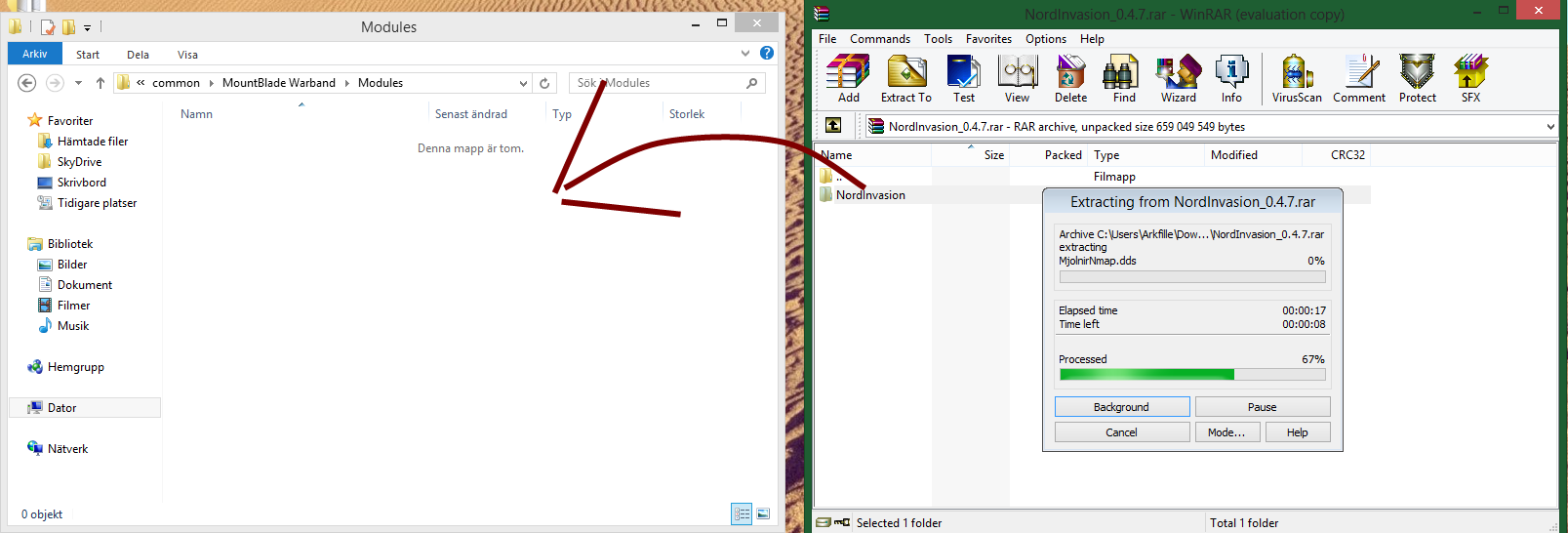
Task: Select Hemgrupp in Explorer sidebar
Action: coord(76,367)
